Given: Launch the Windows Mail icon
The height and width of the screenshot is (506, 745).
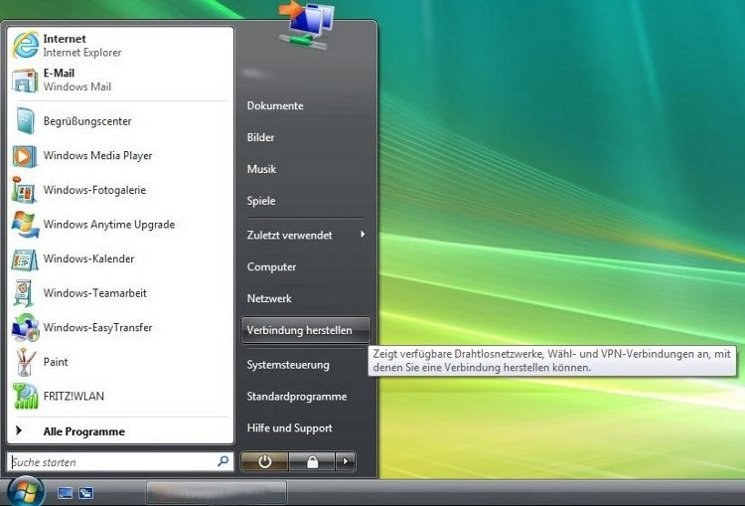Looking at the screenshot, I should pos(25,80).
